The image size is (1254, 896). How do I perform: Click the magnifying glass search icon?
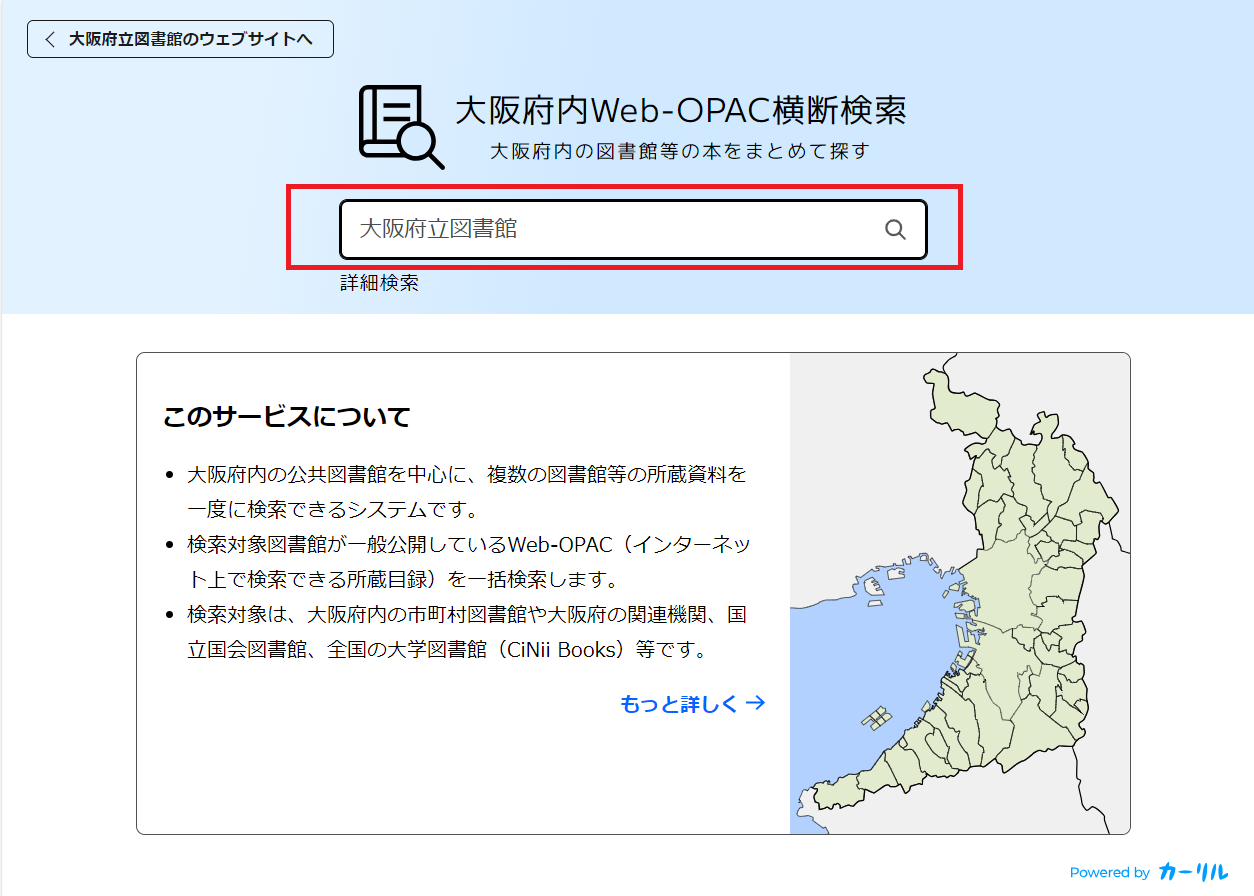pyautogui.click(x=895, y=230)
